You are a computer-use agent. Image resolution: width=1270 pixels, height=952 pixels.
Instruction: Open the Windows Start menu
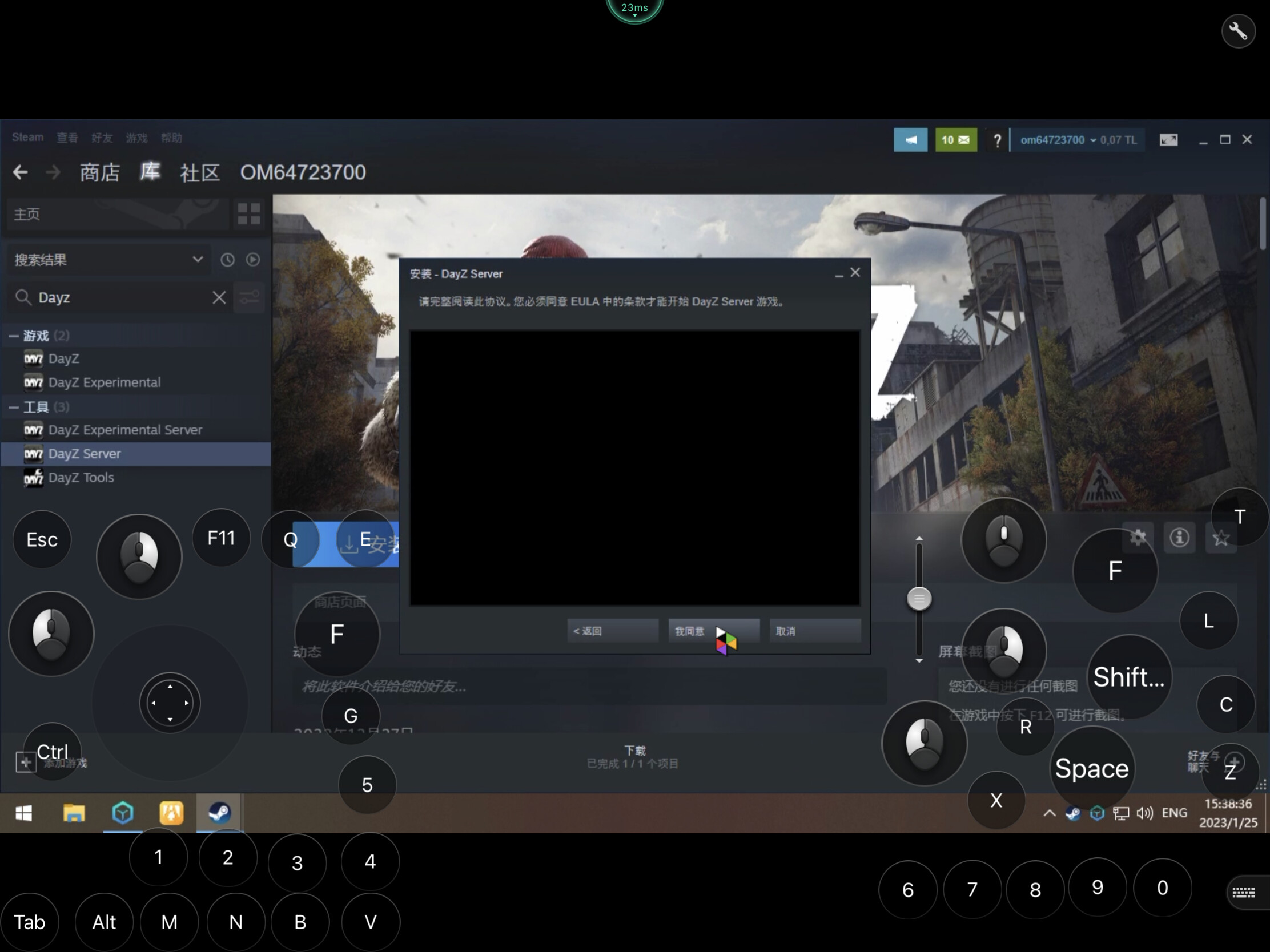click(x=23, y=813)
